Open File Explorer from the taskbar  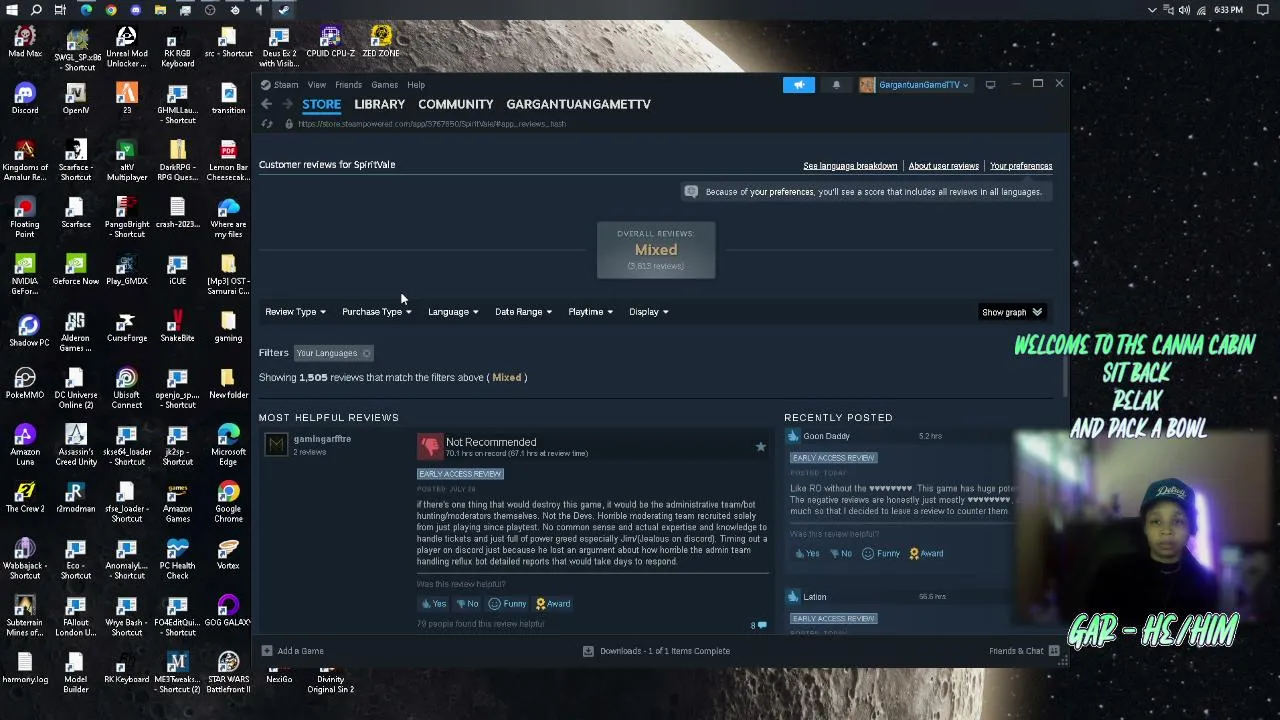tap(160, 10)
